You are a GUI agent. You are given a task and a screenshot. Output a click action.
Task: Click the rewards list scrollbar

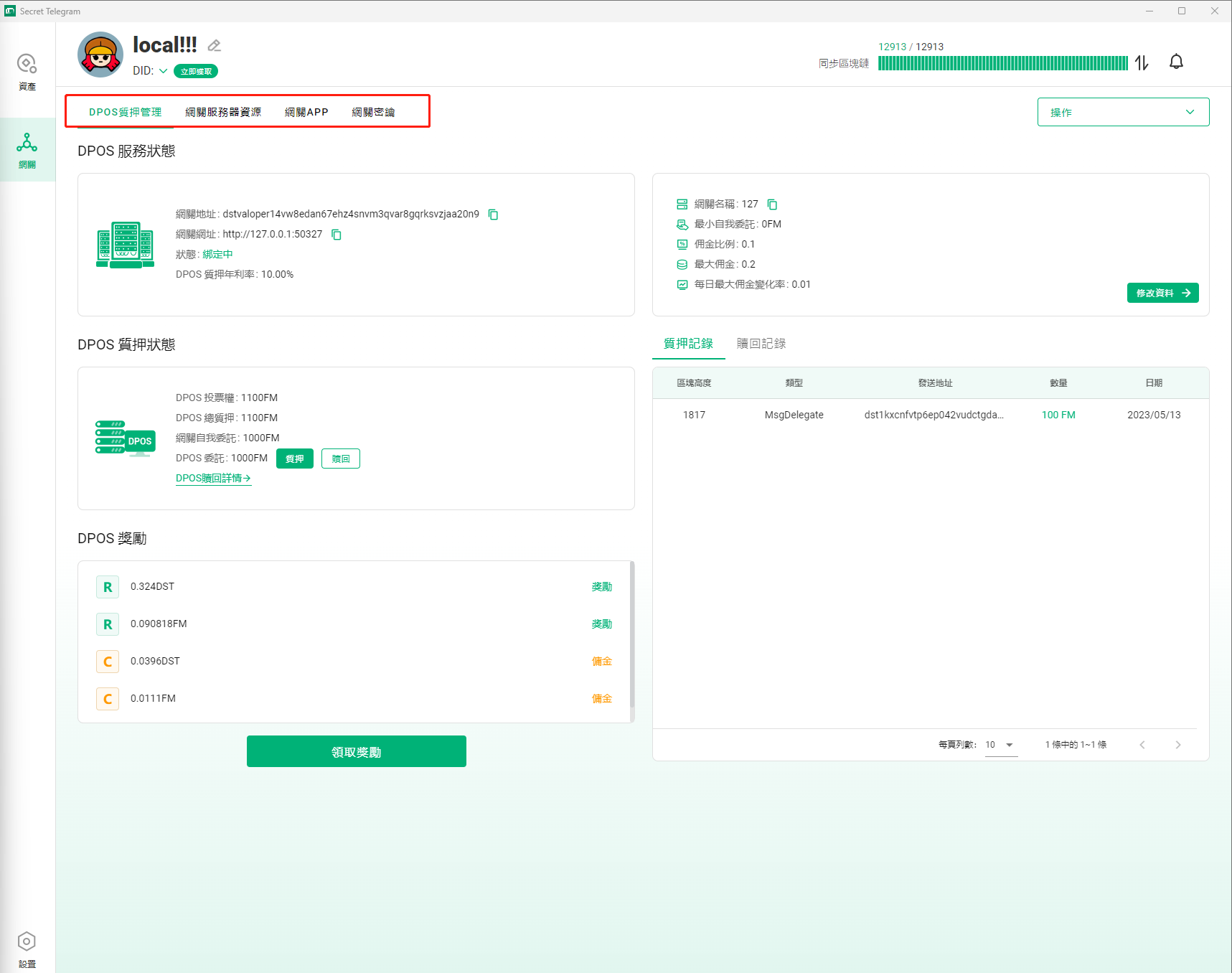pos(632,634)
